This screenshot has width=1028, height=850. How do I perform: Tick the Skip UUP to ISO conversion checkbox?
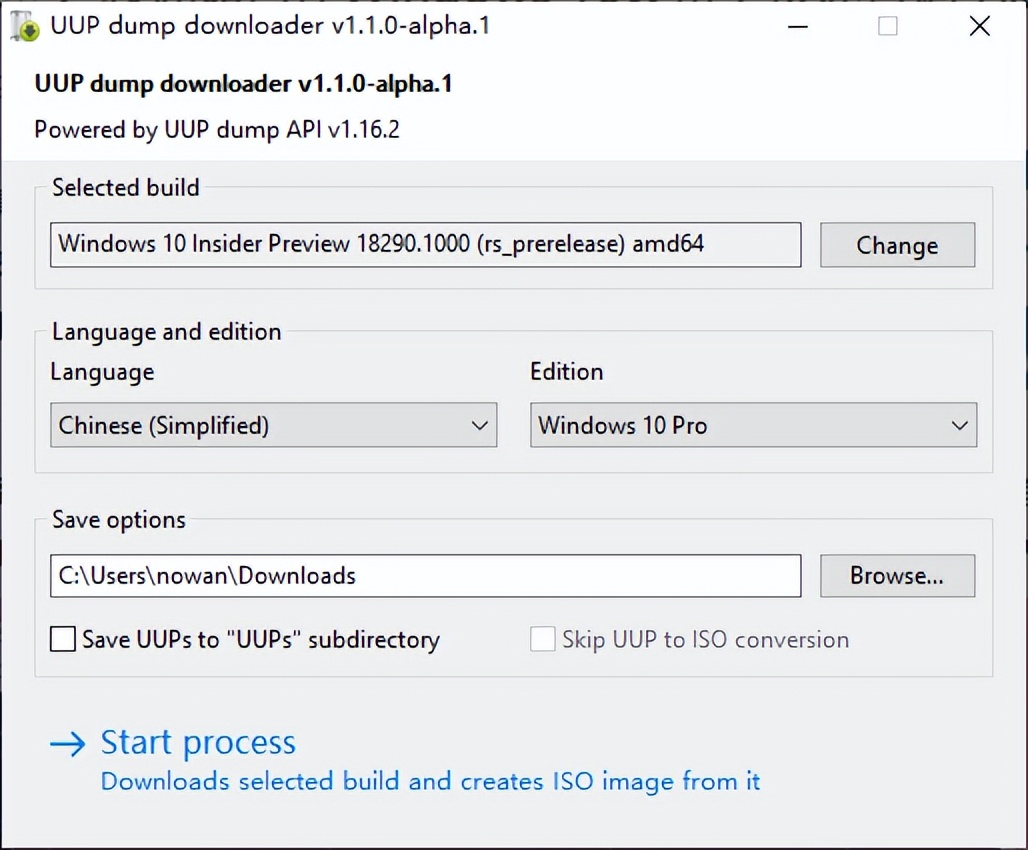[x=543, y=639]
